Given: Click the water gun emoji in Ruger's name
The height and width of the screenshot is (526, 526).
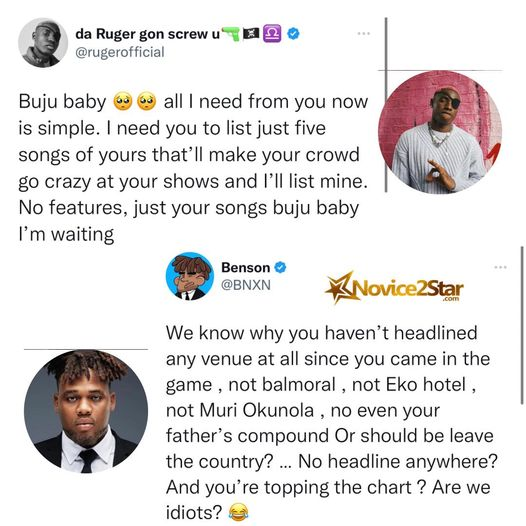Looking at the screenshot, I should [x=231, y=34].
